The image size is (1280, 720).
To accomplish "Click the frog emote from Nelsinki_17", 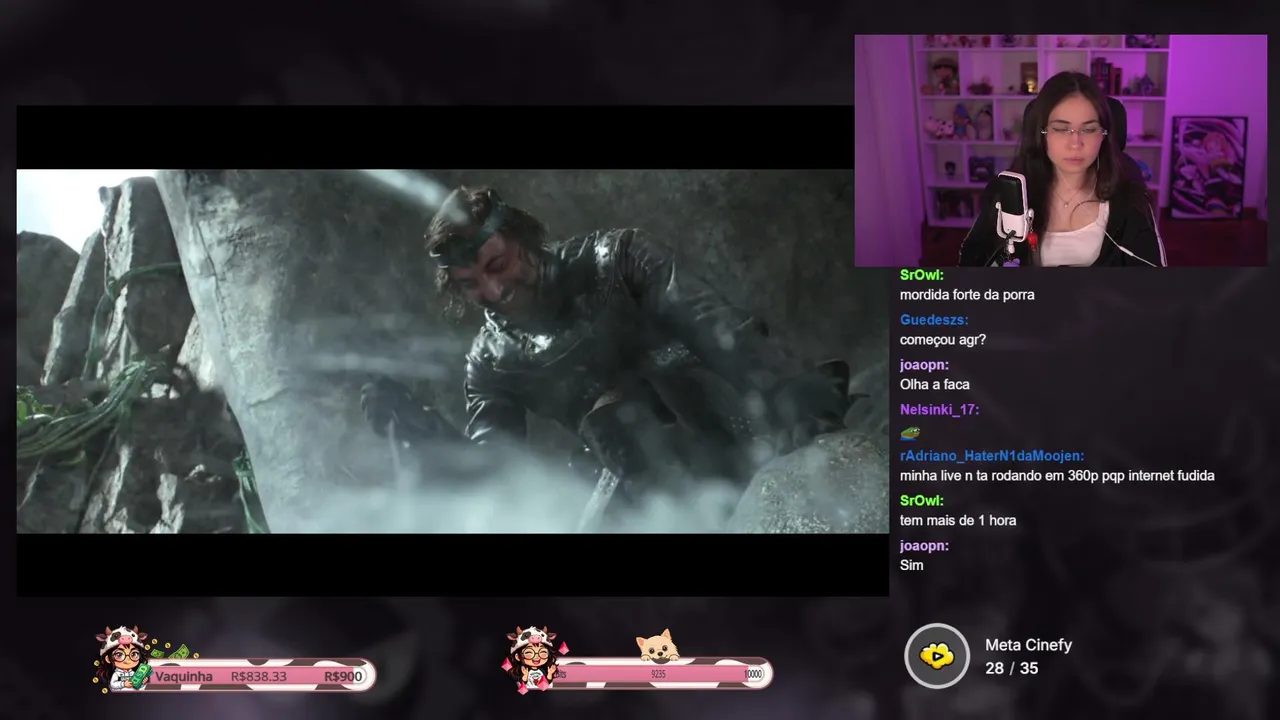I will [910, 432].
